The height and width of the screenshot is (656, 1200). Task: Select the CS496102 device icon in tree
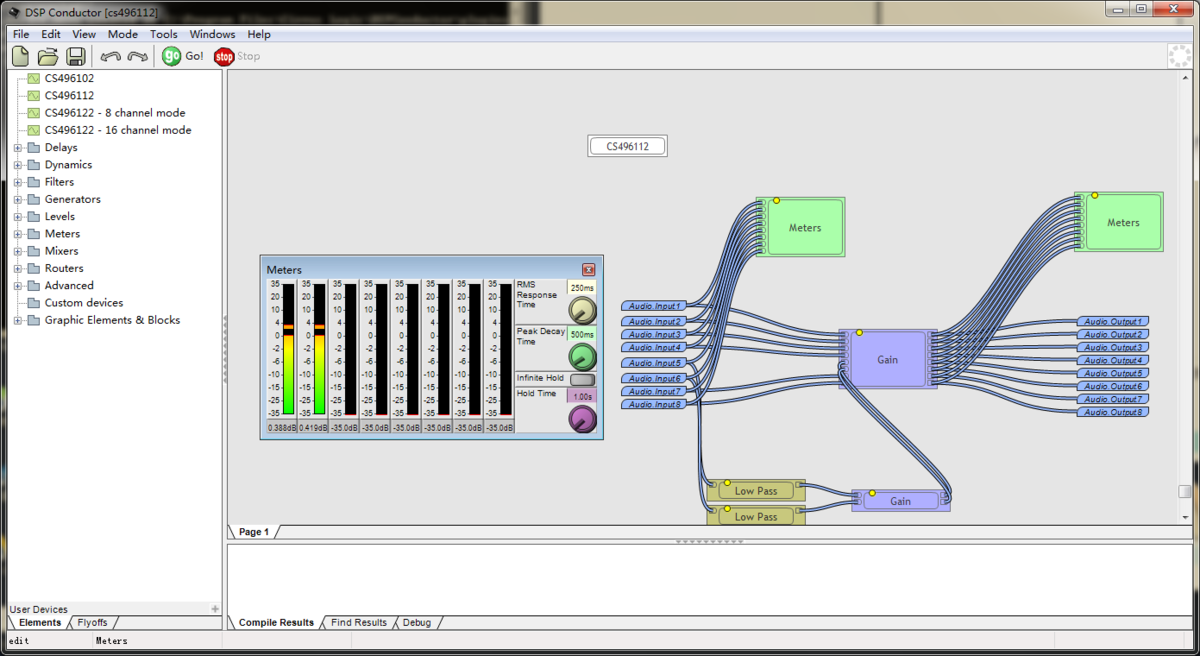tap(34, 78)
